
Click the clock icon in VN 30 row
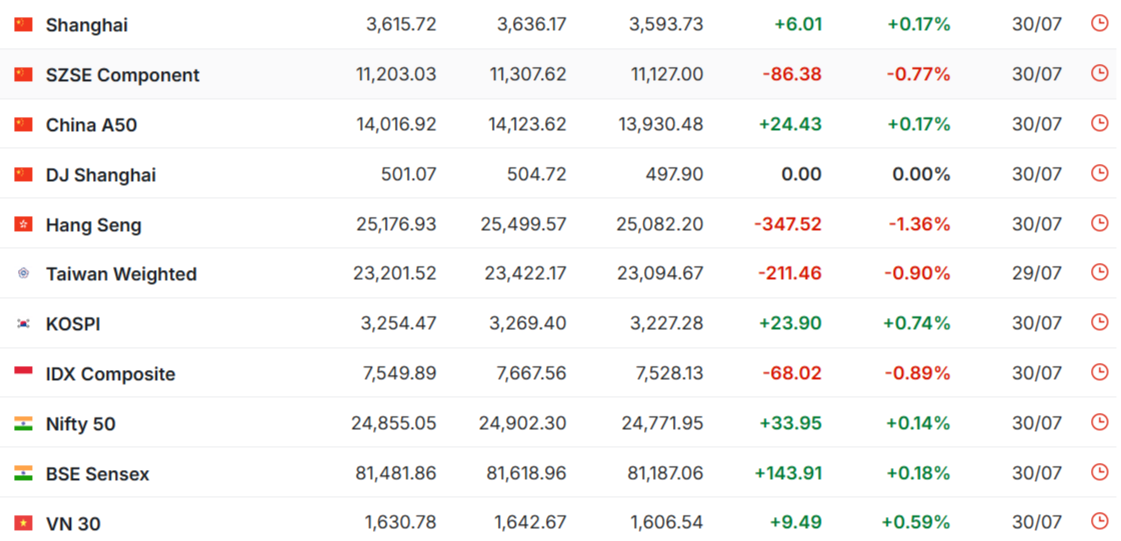(1099, 522)
